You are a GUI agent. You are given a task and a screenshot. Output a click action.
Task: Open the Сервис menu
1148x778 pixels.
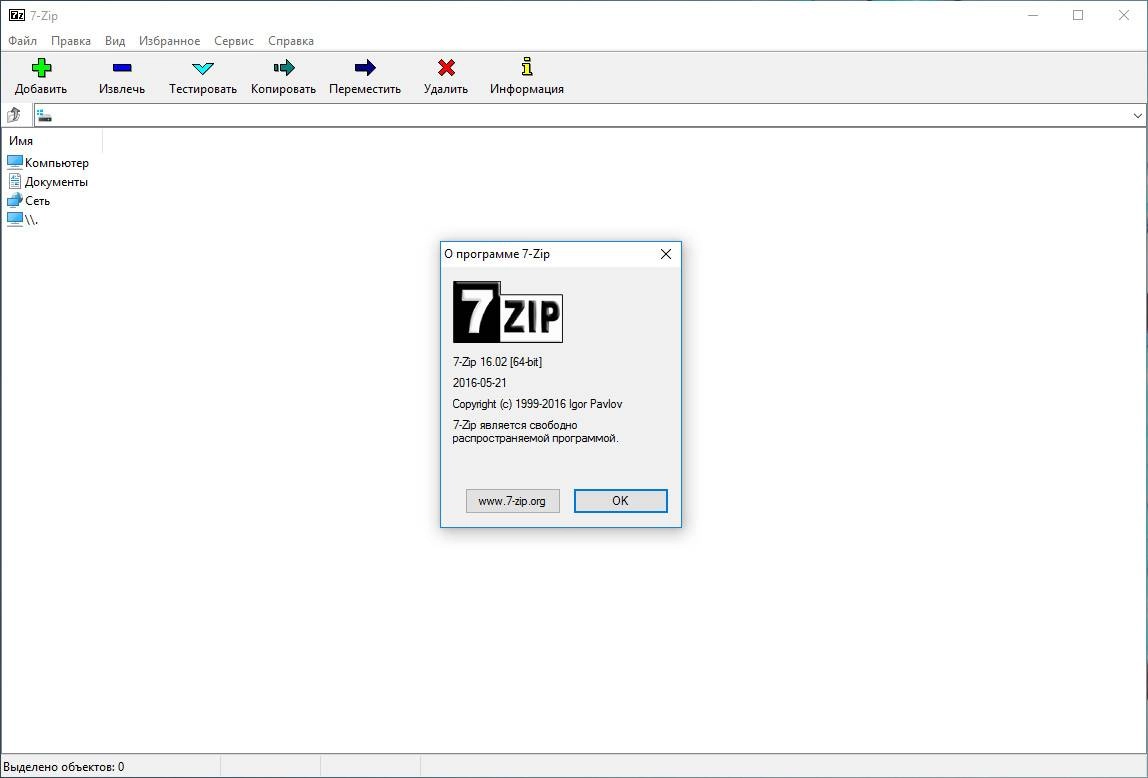point(234,41)
